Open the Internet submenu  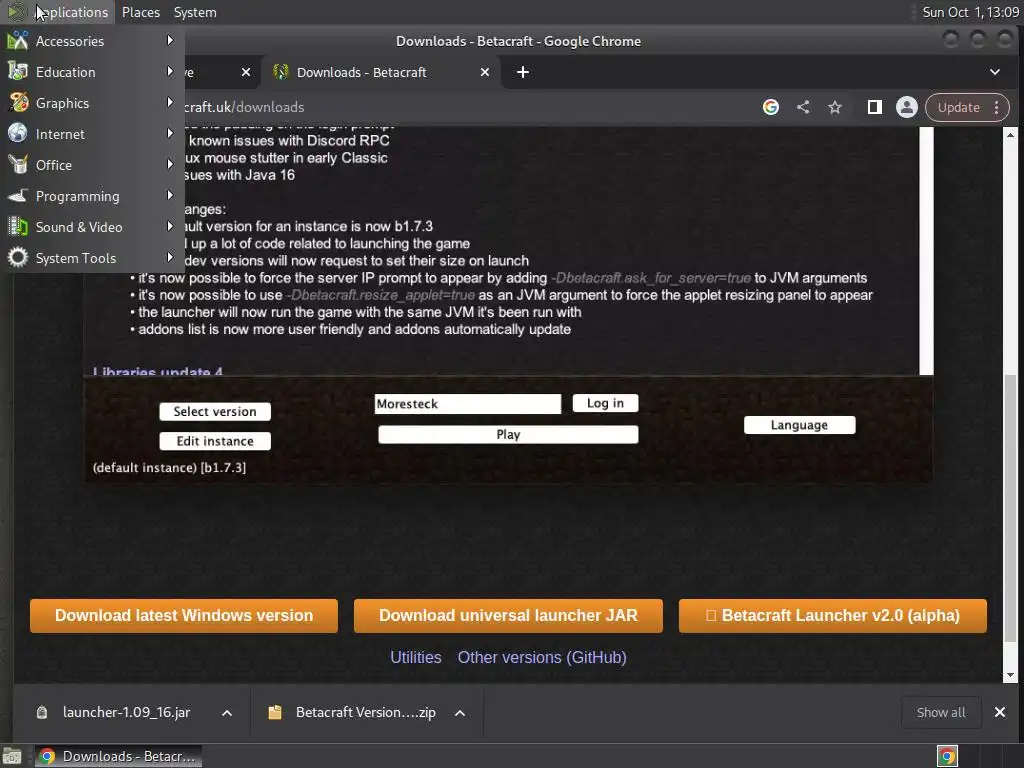92,134
